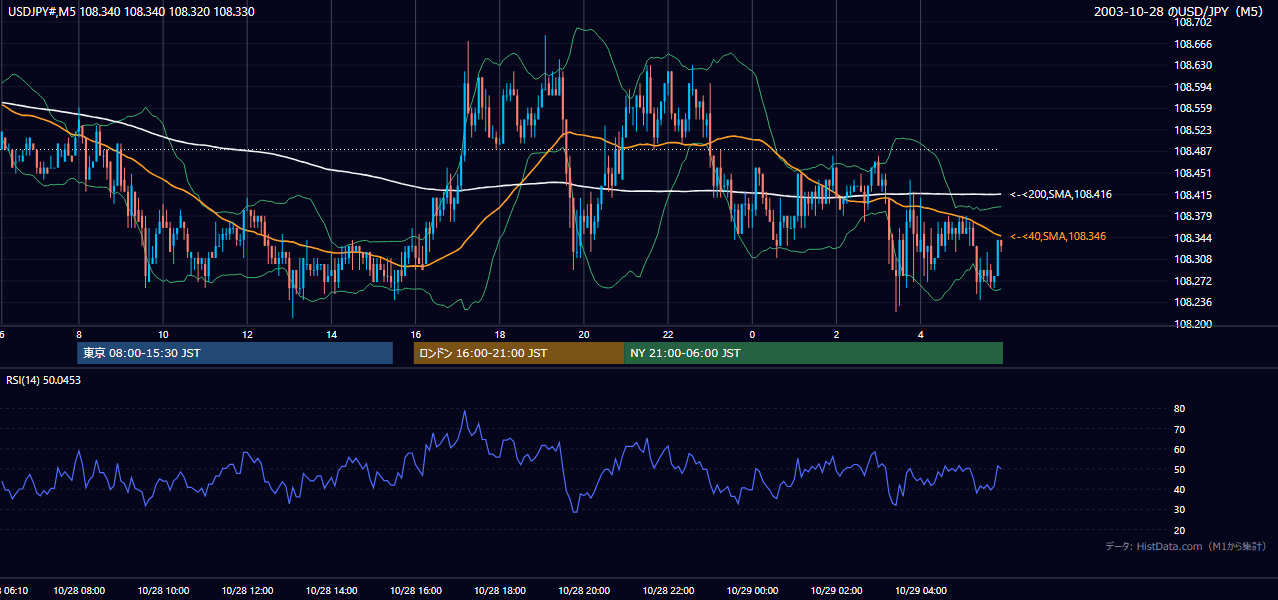Select the ロンドン 16:00-21:00 JST session bar

519,353
